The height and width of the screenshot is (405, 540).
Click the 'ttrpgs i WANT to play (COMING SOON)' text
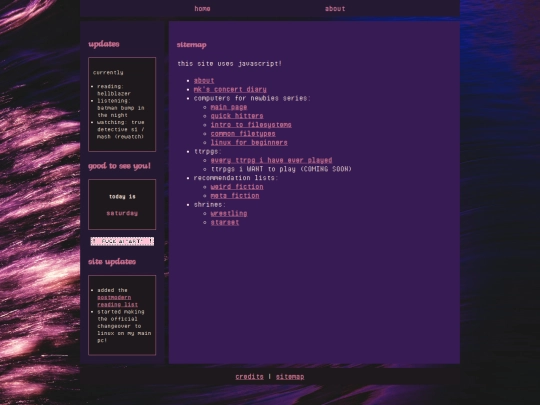click(x=281, y=169)
